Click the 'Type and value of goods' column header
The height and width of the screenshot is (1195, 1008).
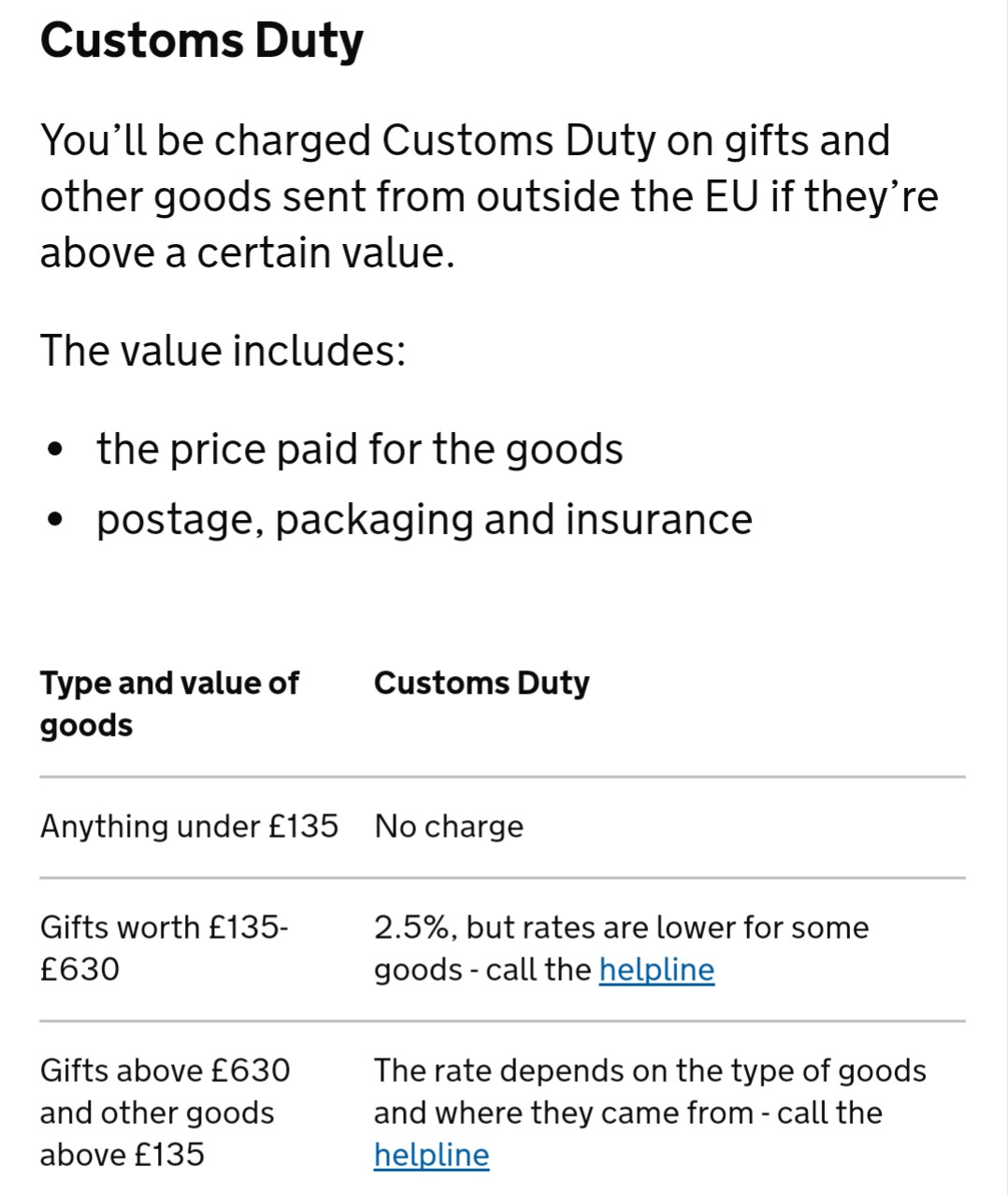pos(169,704)
